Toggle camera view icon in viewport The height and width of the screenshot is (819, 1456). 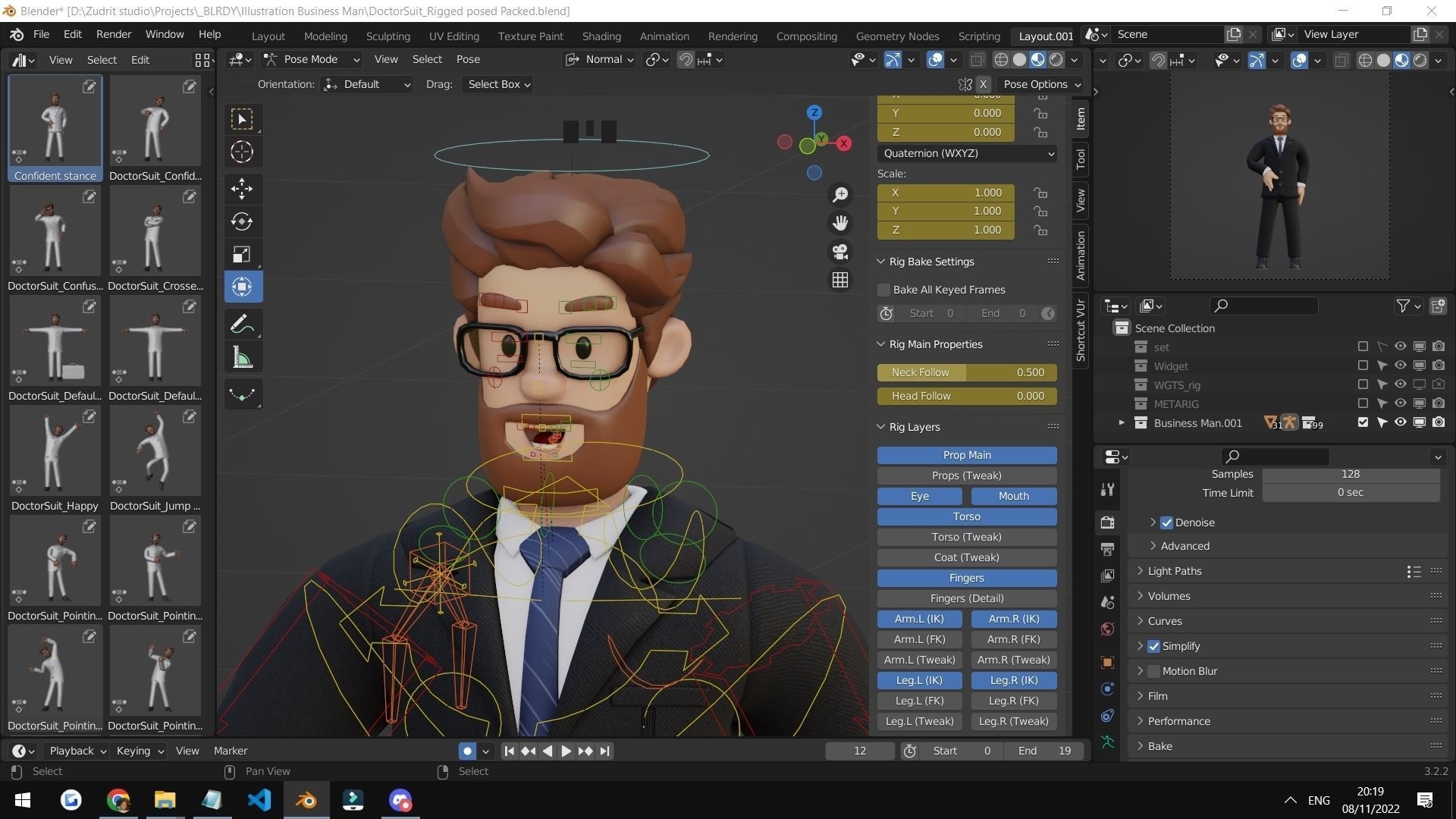tap(839, 252)
